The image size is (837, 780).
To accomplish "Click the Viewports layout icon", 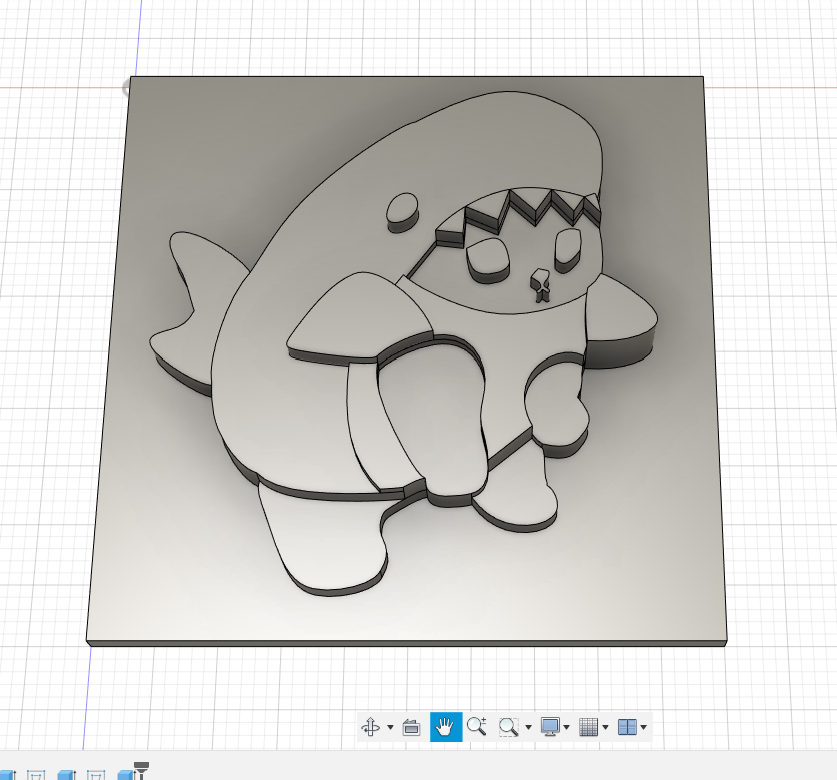I will coord(627,727).
